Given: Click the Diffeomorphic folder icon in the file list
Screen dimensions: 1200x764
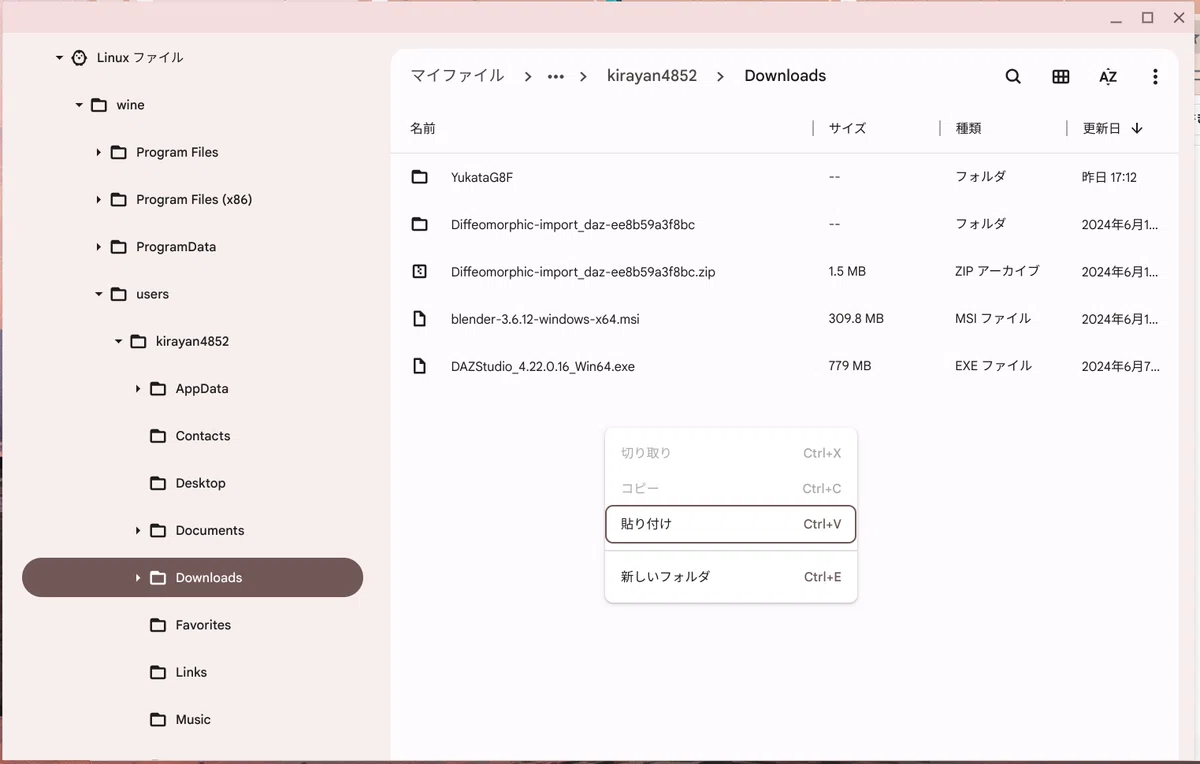Looking at the screenshot, I should tap(420, 224).
